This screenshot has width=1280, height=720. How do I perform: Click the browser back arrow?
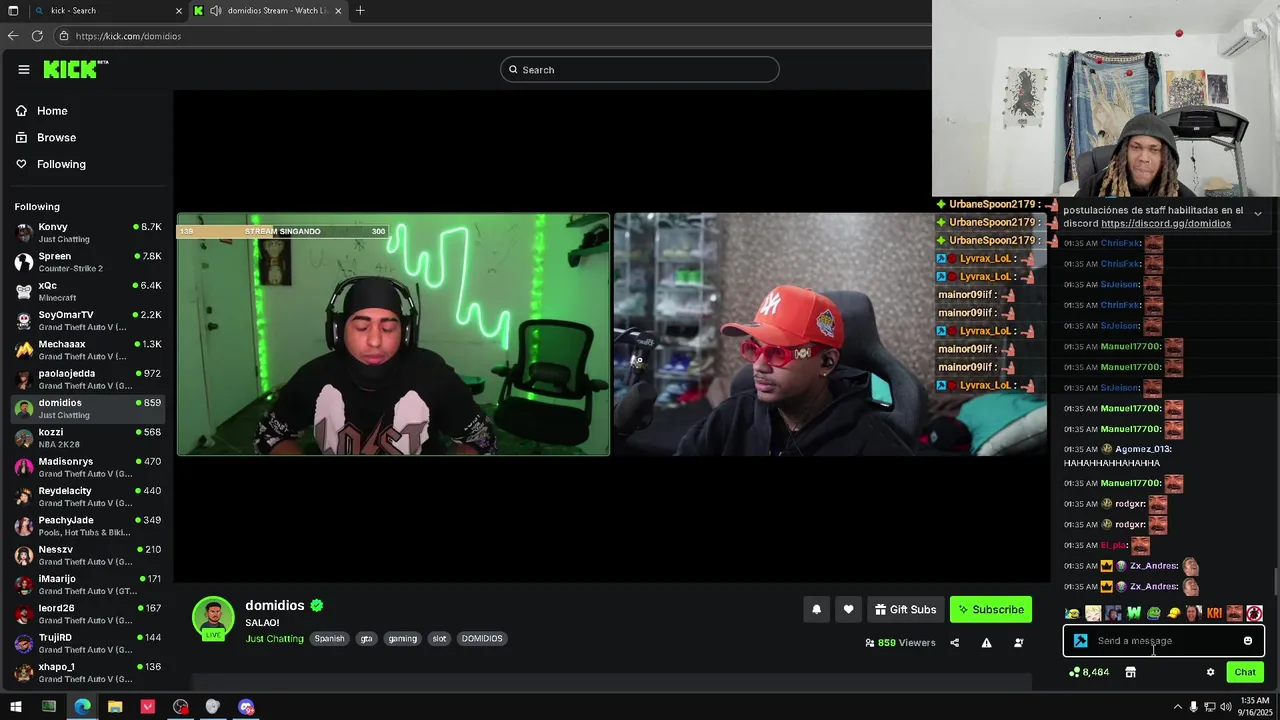click(x=13, y=36)
